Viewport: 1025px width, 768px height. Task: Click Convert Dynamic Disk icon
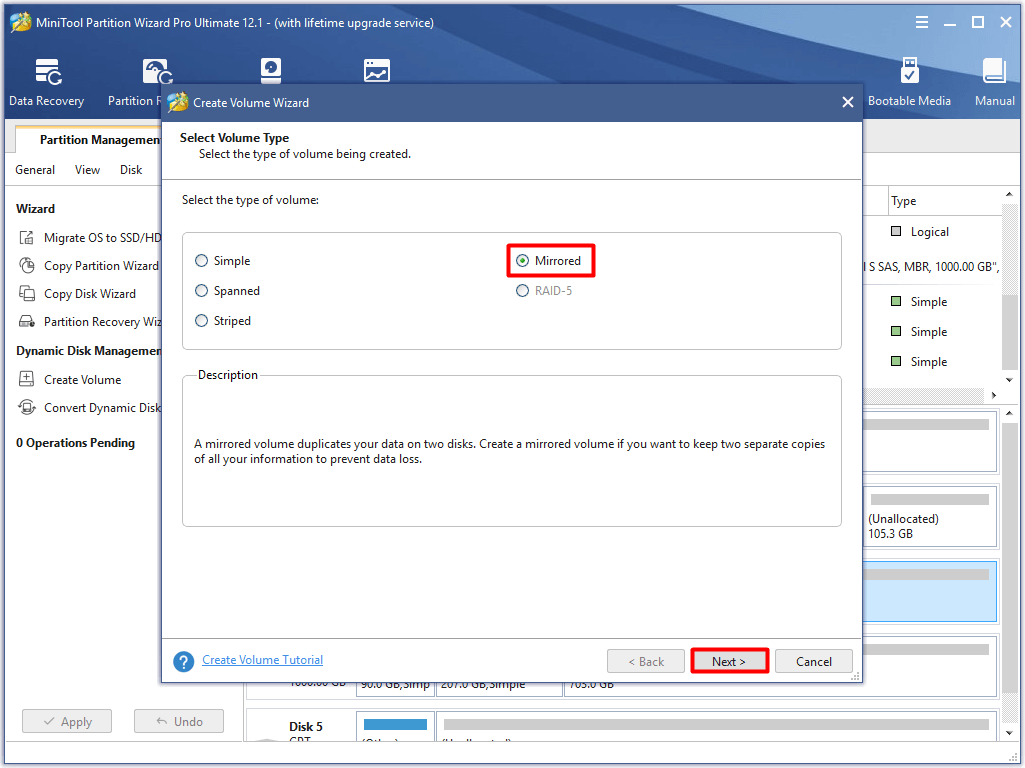pos(26,407)
